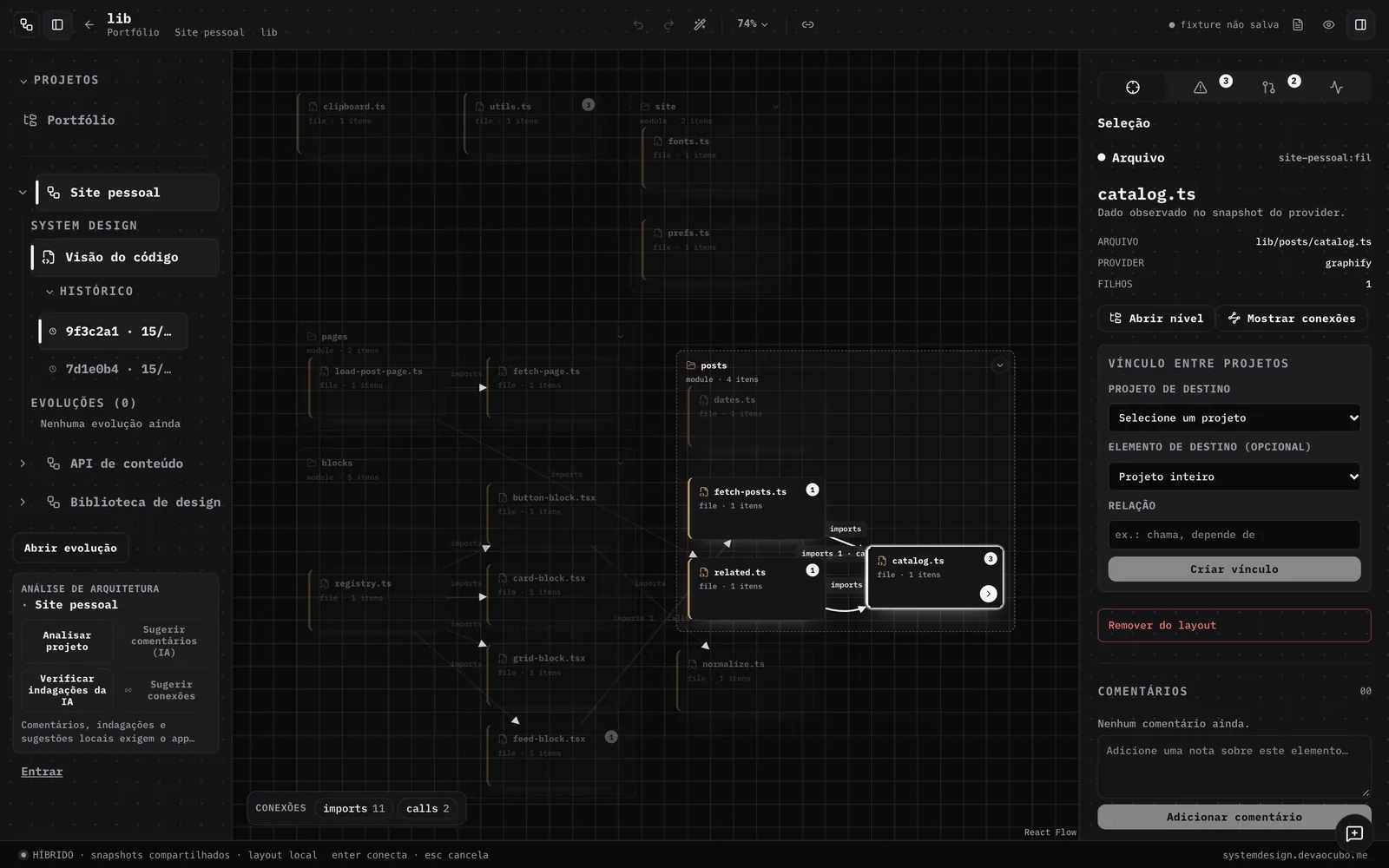Image resolution: width=1389 pixels, height=868 pixels.
Task: Click the document icon near fixture status
Action: 1298,24
